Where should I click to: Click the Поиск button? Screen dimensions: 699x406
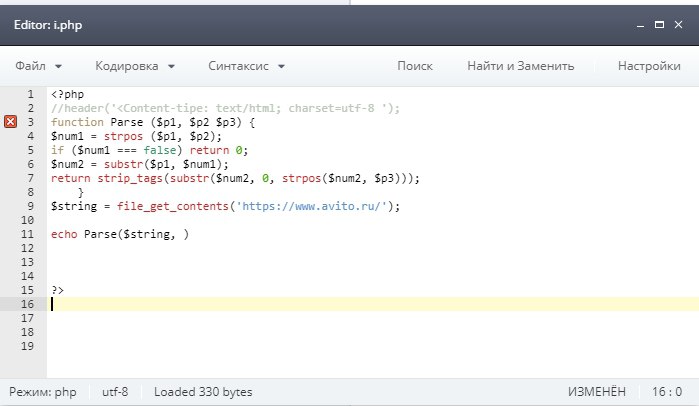tap(415, 66)
